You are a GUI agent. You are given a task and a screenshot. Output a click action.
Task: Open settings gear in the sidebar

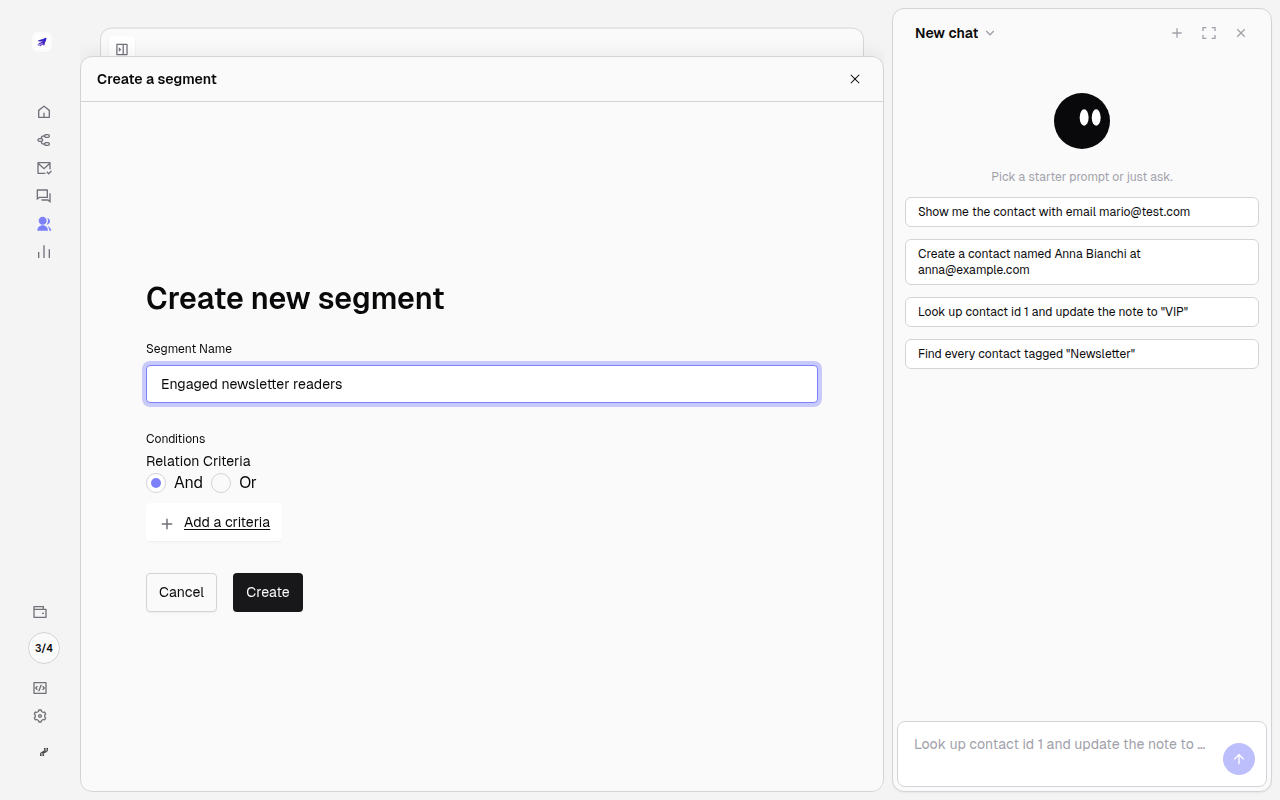click(40, 716)
